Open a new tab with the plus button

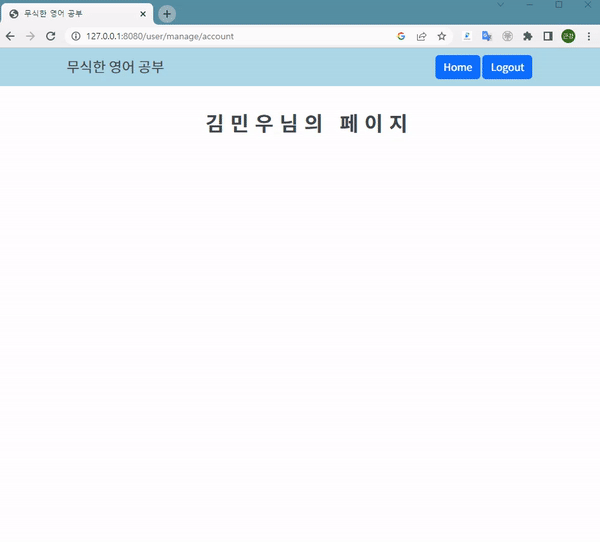[x=167, y=14]
